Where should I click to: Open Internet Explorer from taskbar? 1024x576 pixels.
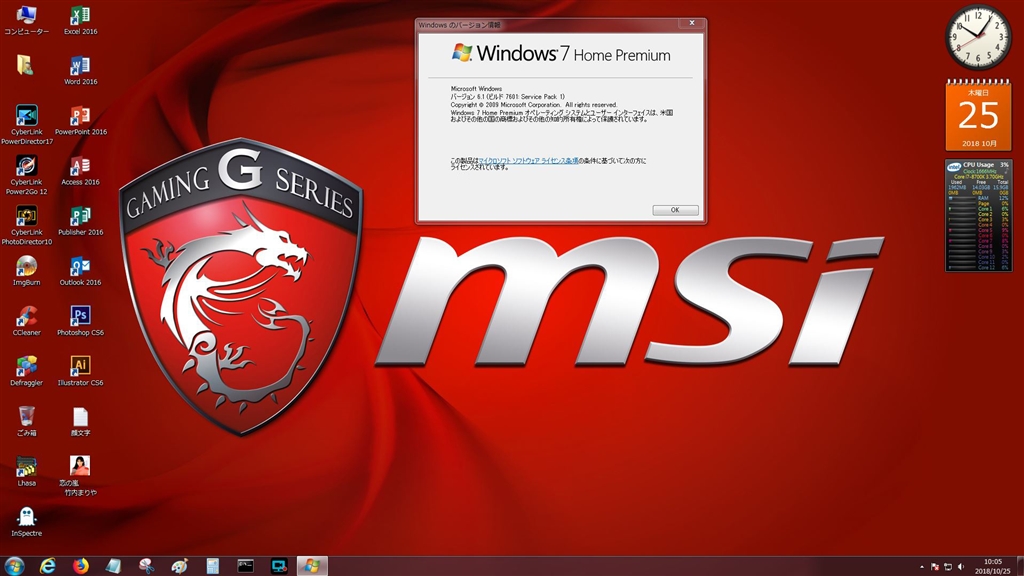tap(48, 566)
